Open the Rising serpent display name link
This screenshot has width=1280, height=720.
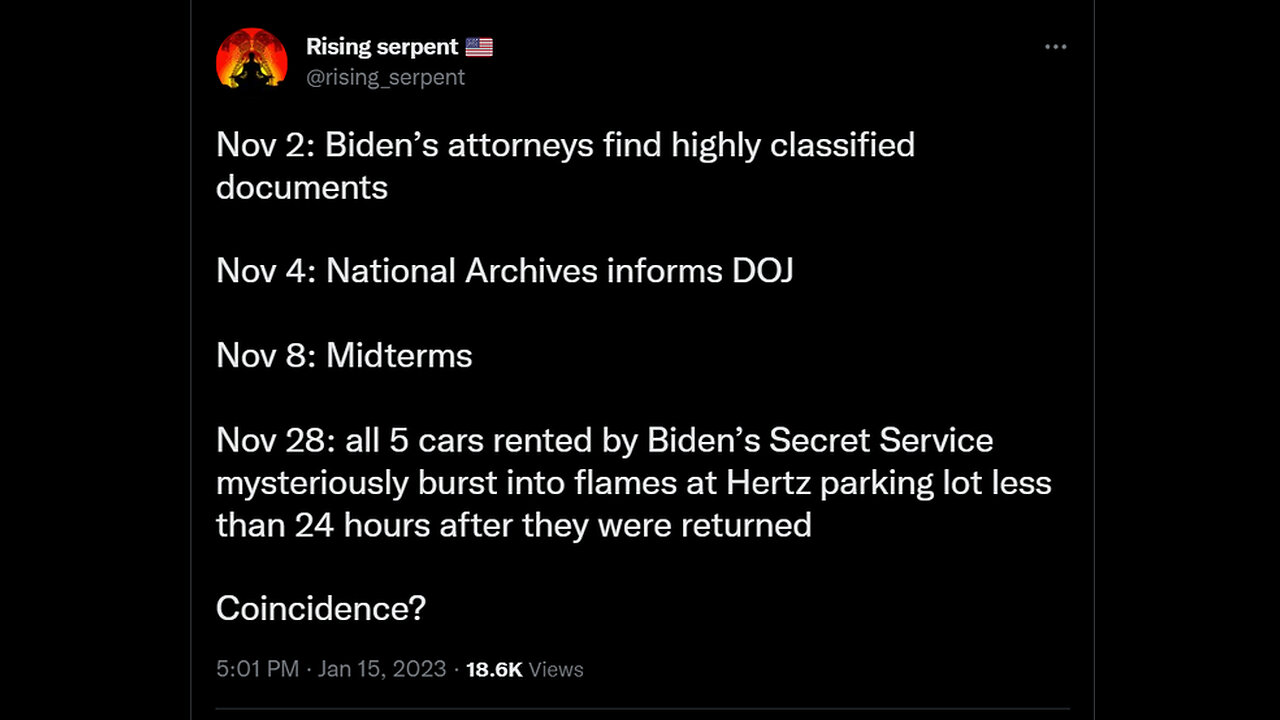[381, 47]
